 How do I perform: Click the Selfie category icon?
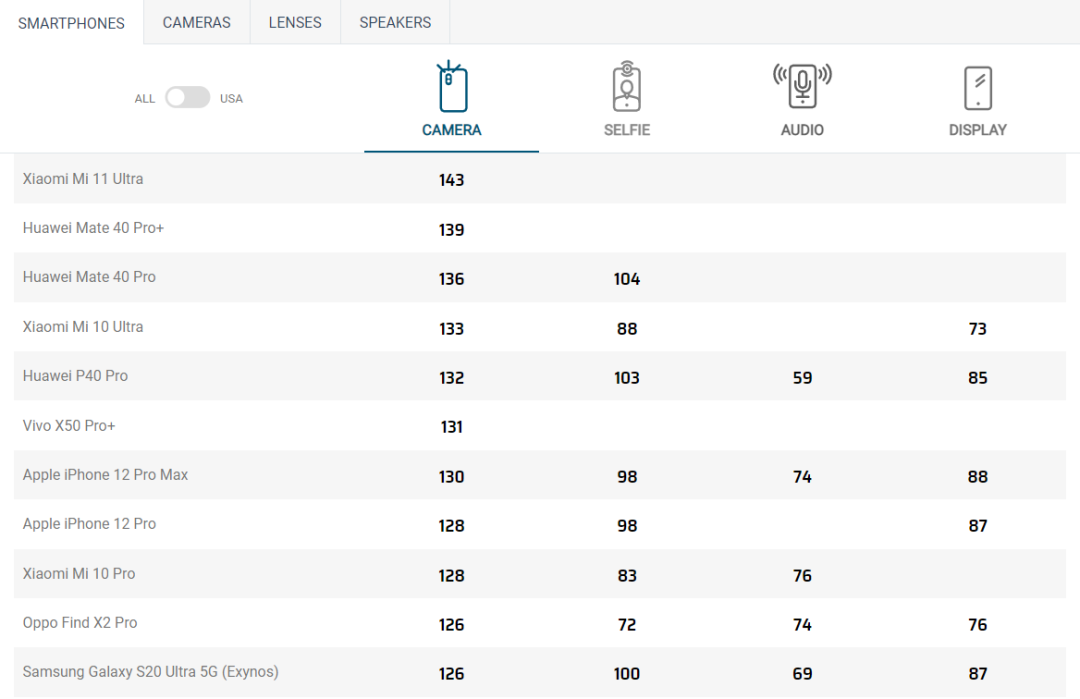click(627, 88)
